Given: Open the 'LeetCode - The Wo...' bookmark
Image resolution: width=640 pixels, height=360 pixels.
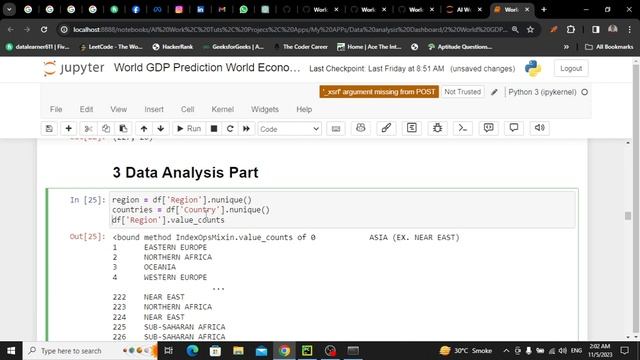Looking at the screenshot, I should (x=111, y=47).
